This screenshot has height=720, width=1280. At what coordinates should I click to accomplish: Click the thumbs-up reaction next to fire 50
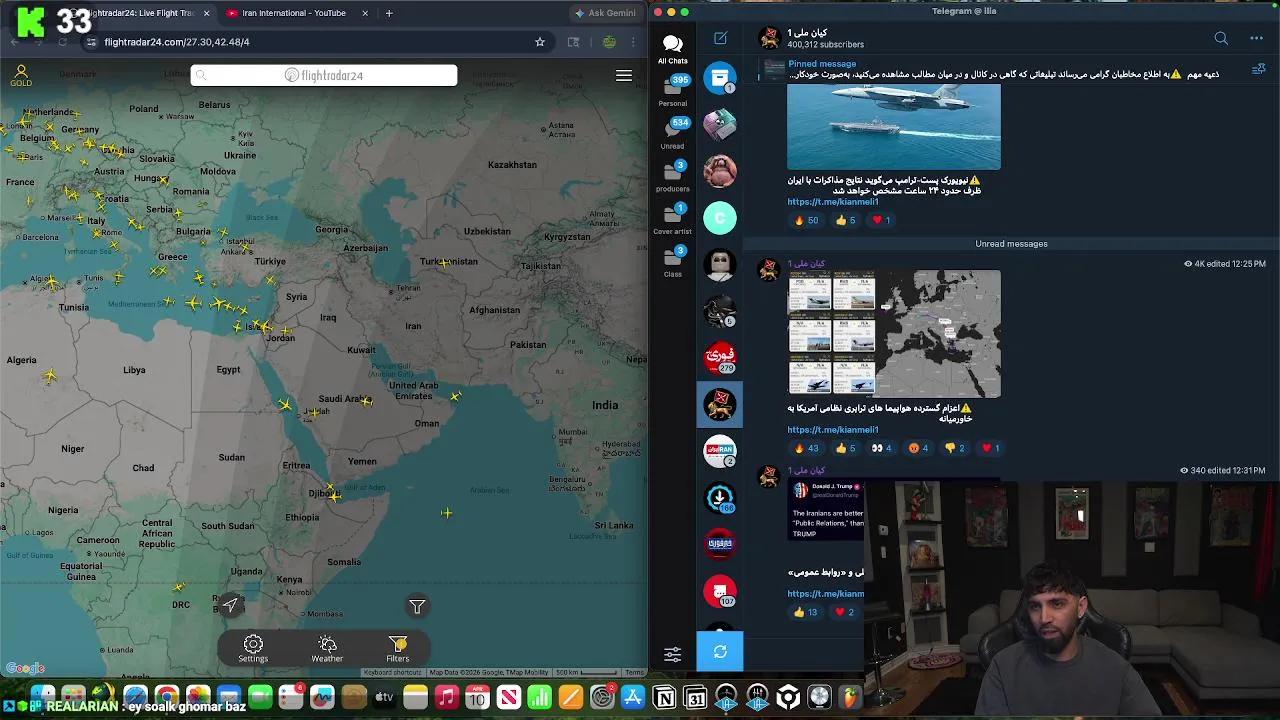click(x=846, y=220)
